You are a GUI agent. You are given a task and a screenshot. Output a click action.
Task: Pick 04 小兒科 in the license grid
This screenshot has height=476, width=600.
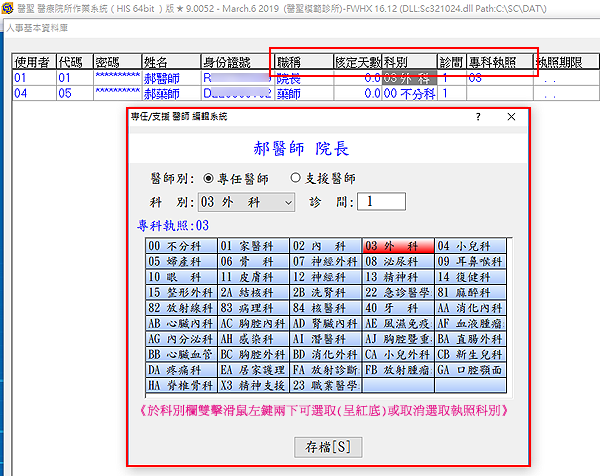(x=469, y=246)
